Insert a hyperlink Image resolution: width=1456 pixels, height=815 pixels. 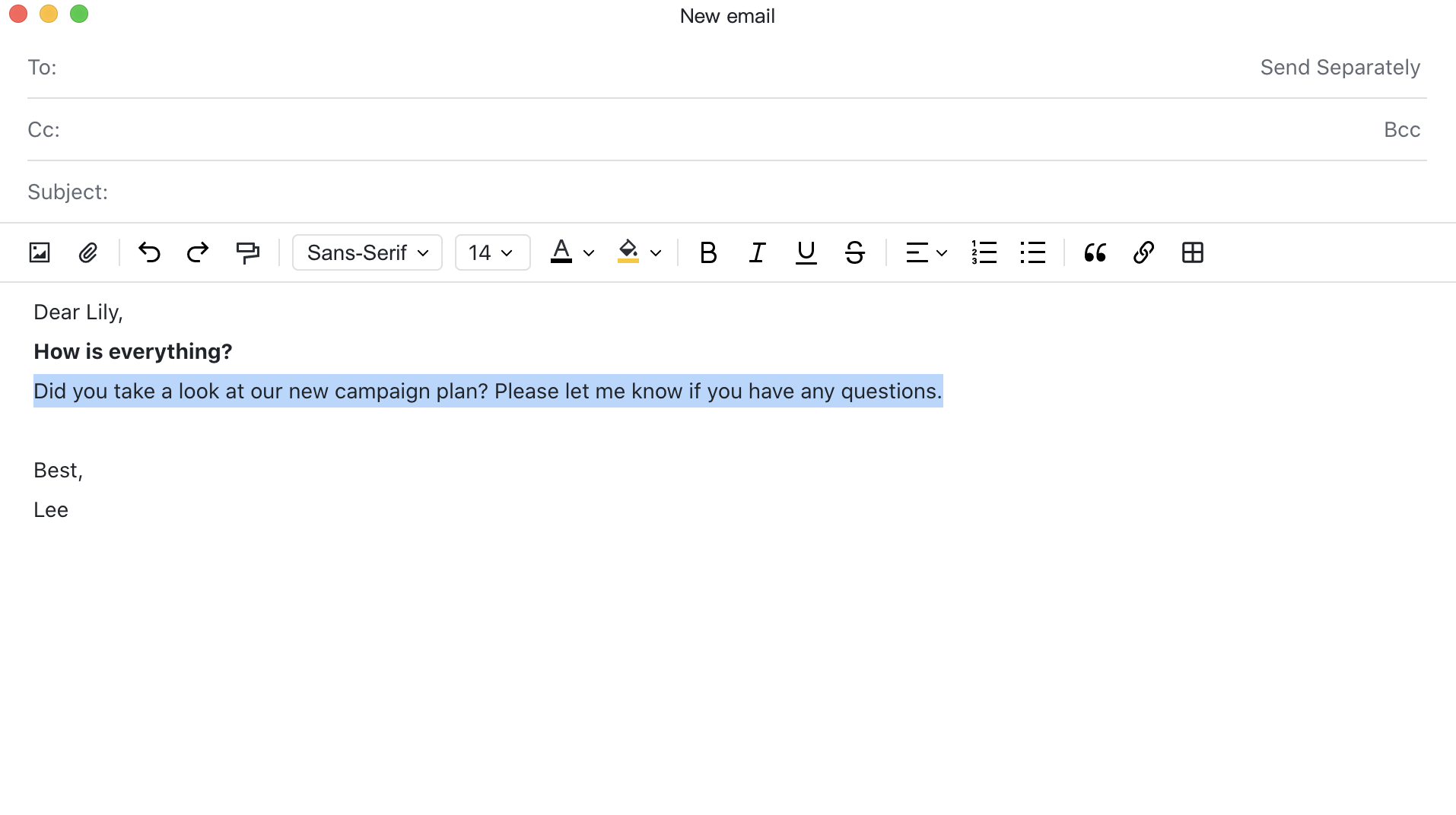point(1143,252)
